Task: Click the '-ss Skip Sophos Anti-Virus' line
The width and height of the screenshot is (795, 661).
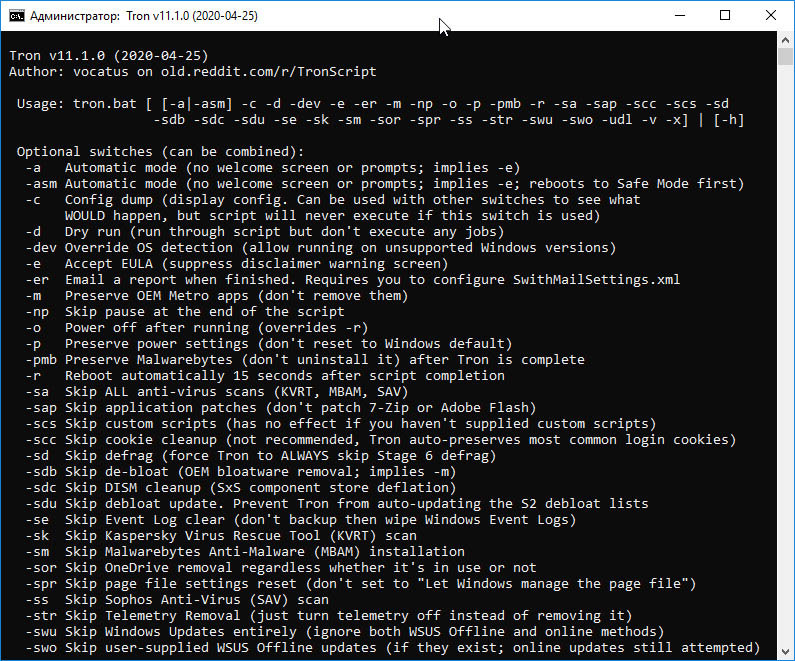Action: (177, 600)
